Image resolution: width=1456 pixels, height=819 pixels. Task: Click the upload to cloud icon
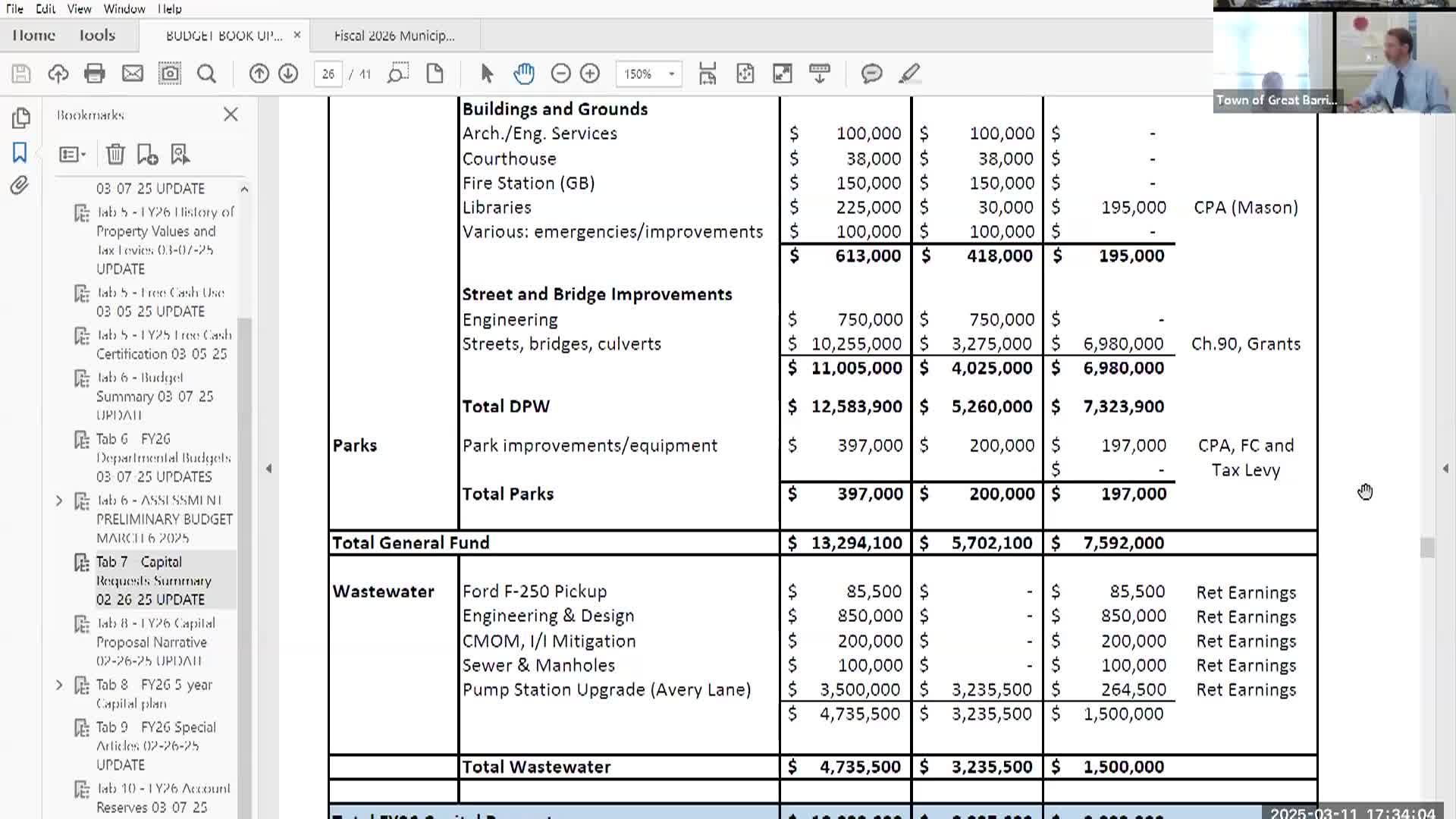(58, 74)
